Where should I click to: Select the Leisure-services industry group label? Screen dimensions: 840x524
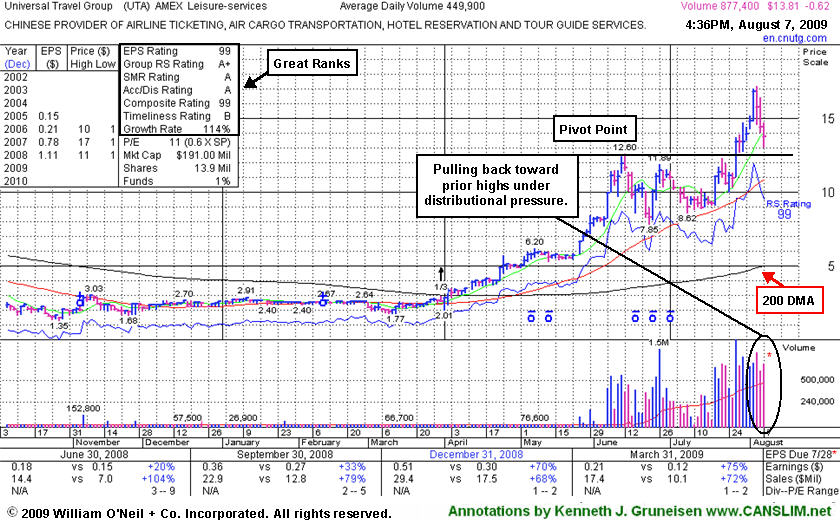227,6
